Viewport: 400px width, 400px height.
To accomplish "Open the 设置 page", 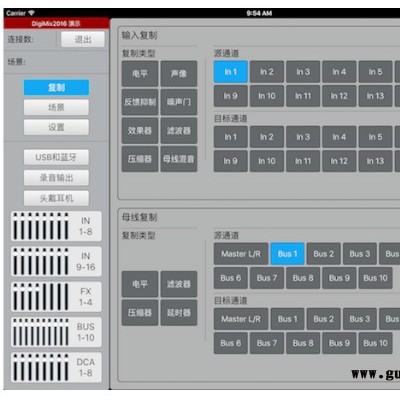I will coord(56,127).
